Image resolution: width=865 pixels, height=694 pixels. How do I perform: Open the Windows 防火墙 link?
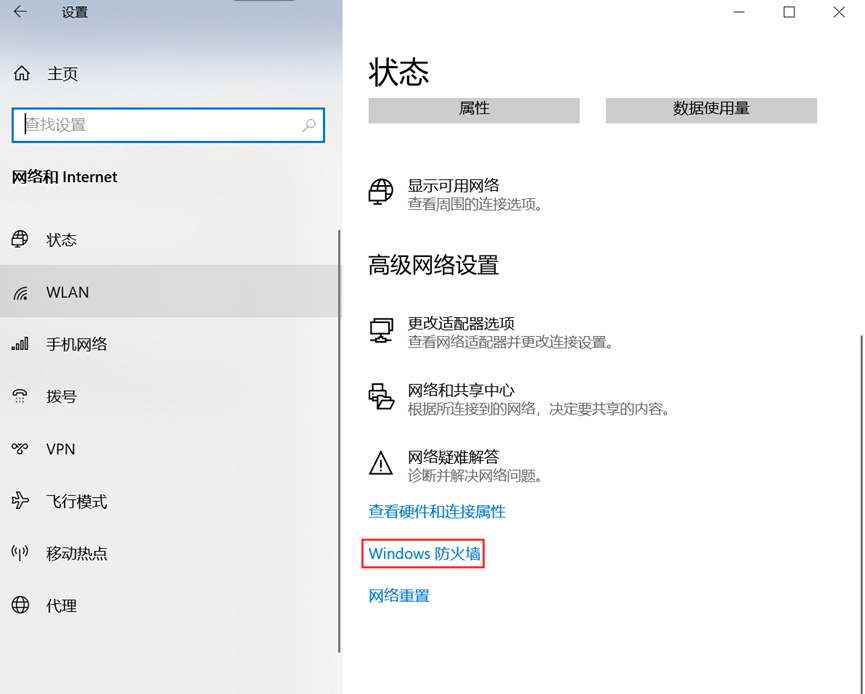point(422,553)
